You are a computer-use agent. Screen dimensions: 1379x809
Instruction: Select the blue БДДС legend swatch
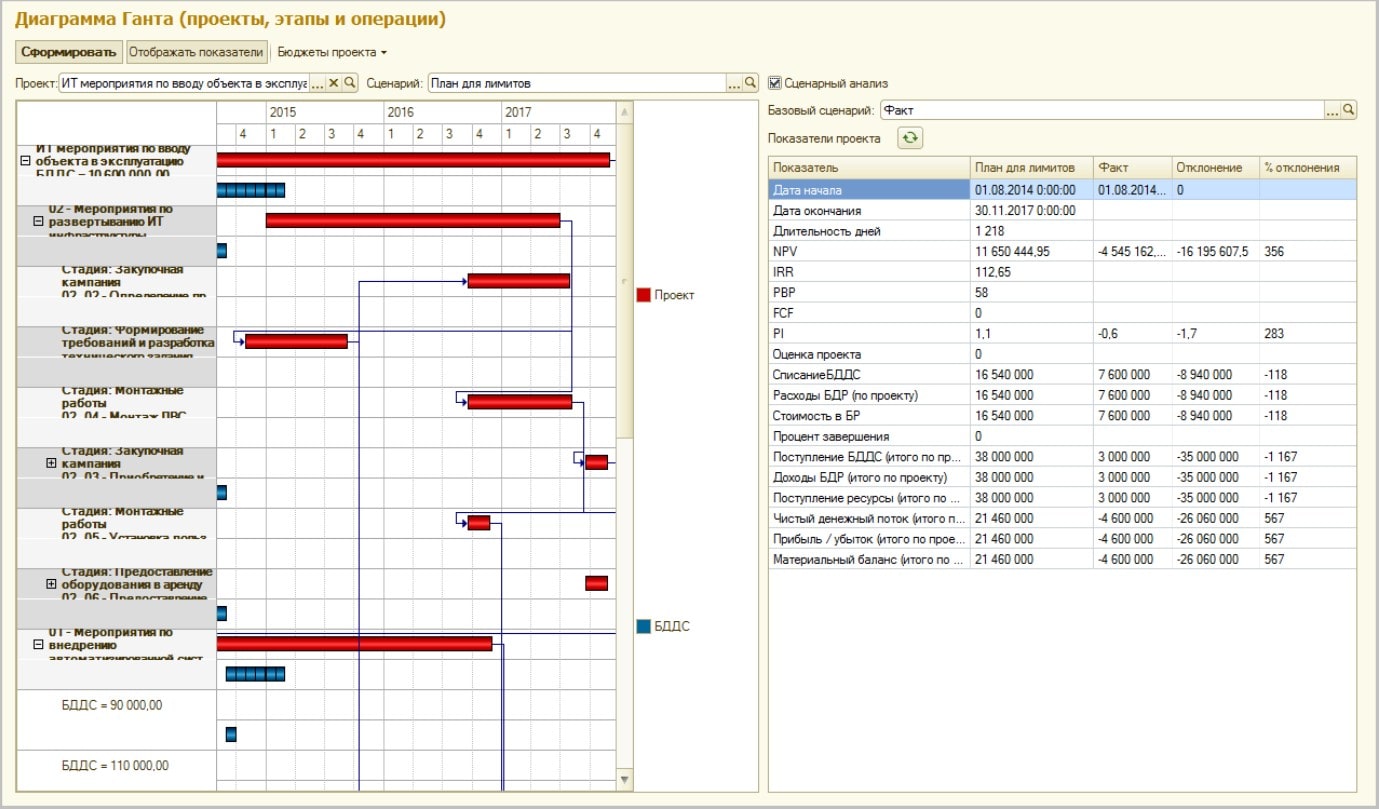pos(644,627)
